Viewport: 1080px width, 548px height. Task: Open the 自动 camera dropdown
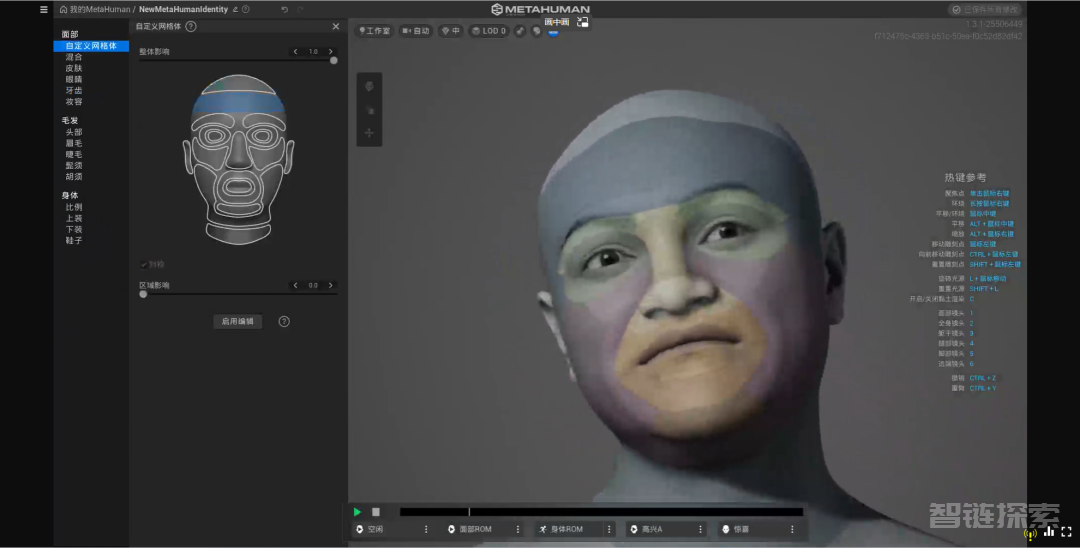pyautogui.click(x=416, y=31)
